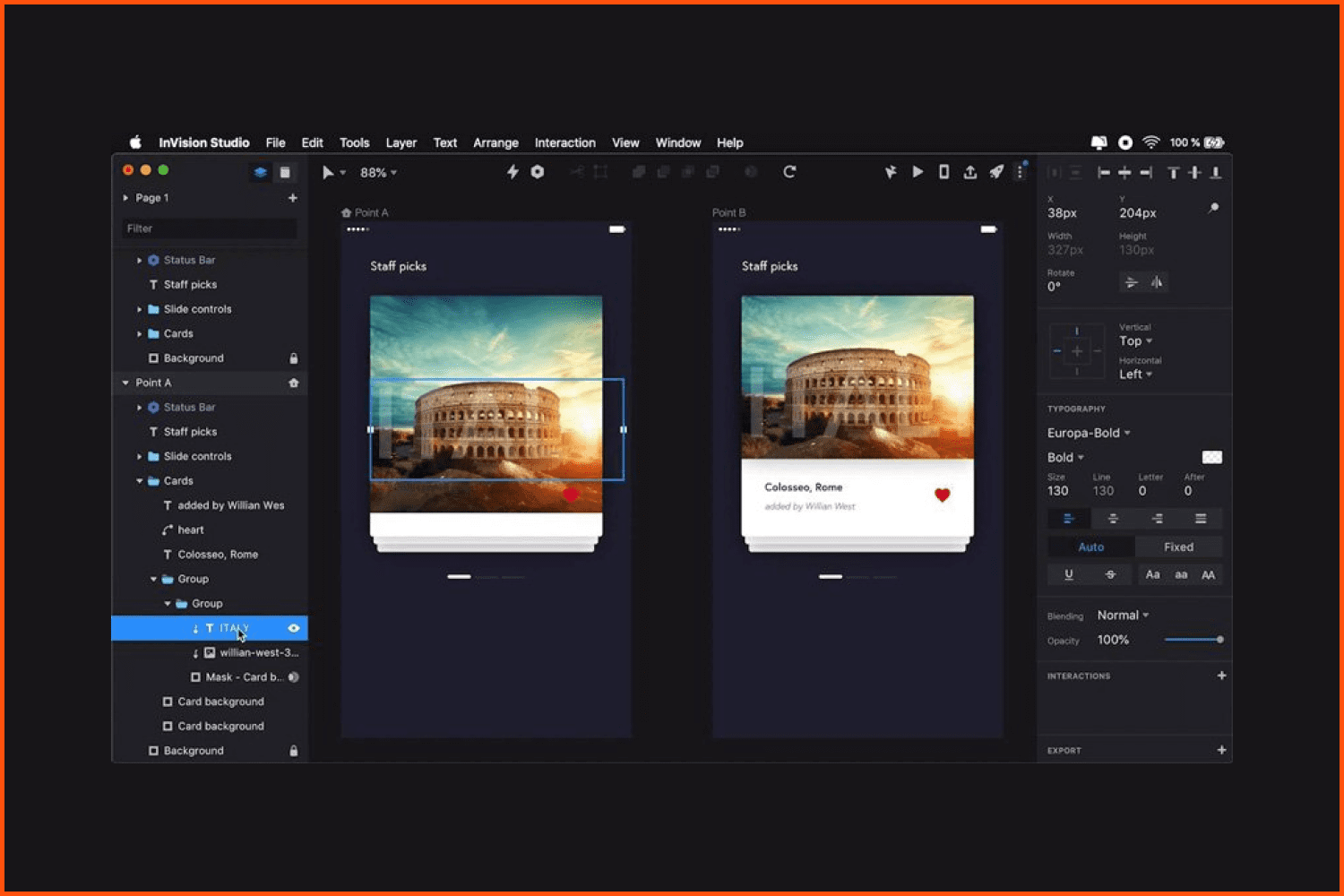Click the upload share icon
Image resolution: width=1344 pixels, height=896 pixels.
point(970,171)
